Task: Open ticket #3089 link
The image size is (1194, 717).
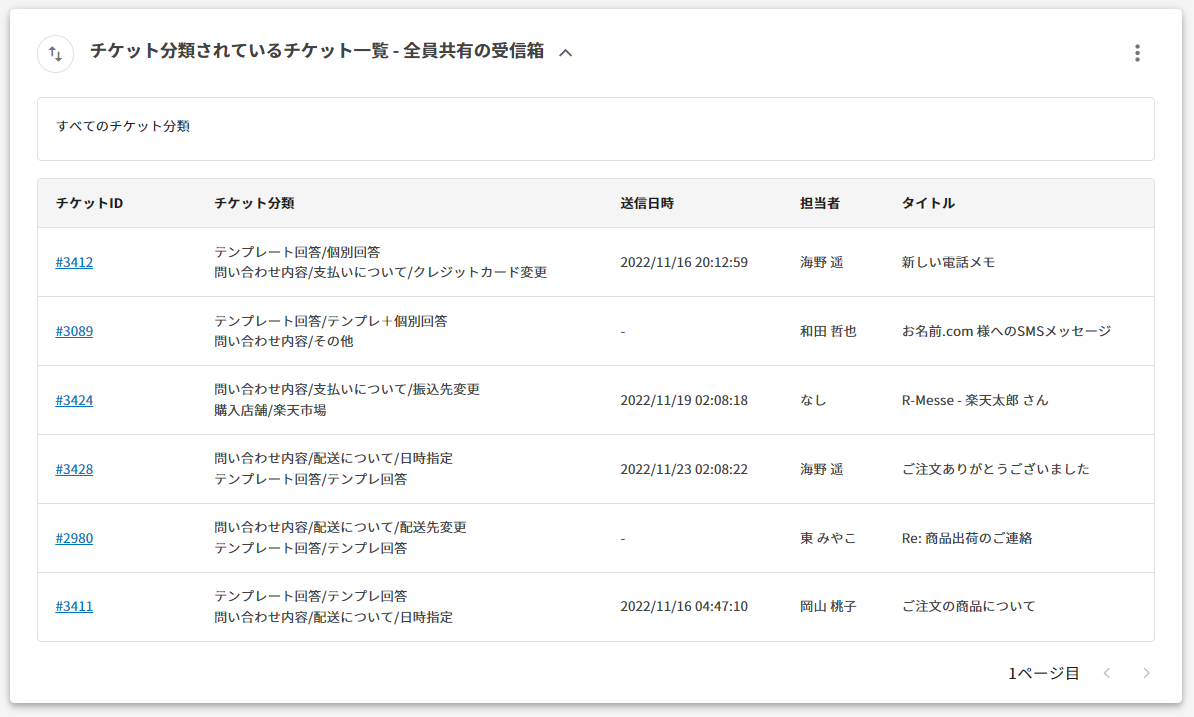Action: pos(74,331)
